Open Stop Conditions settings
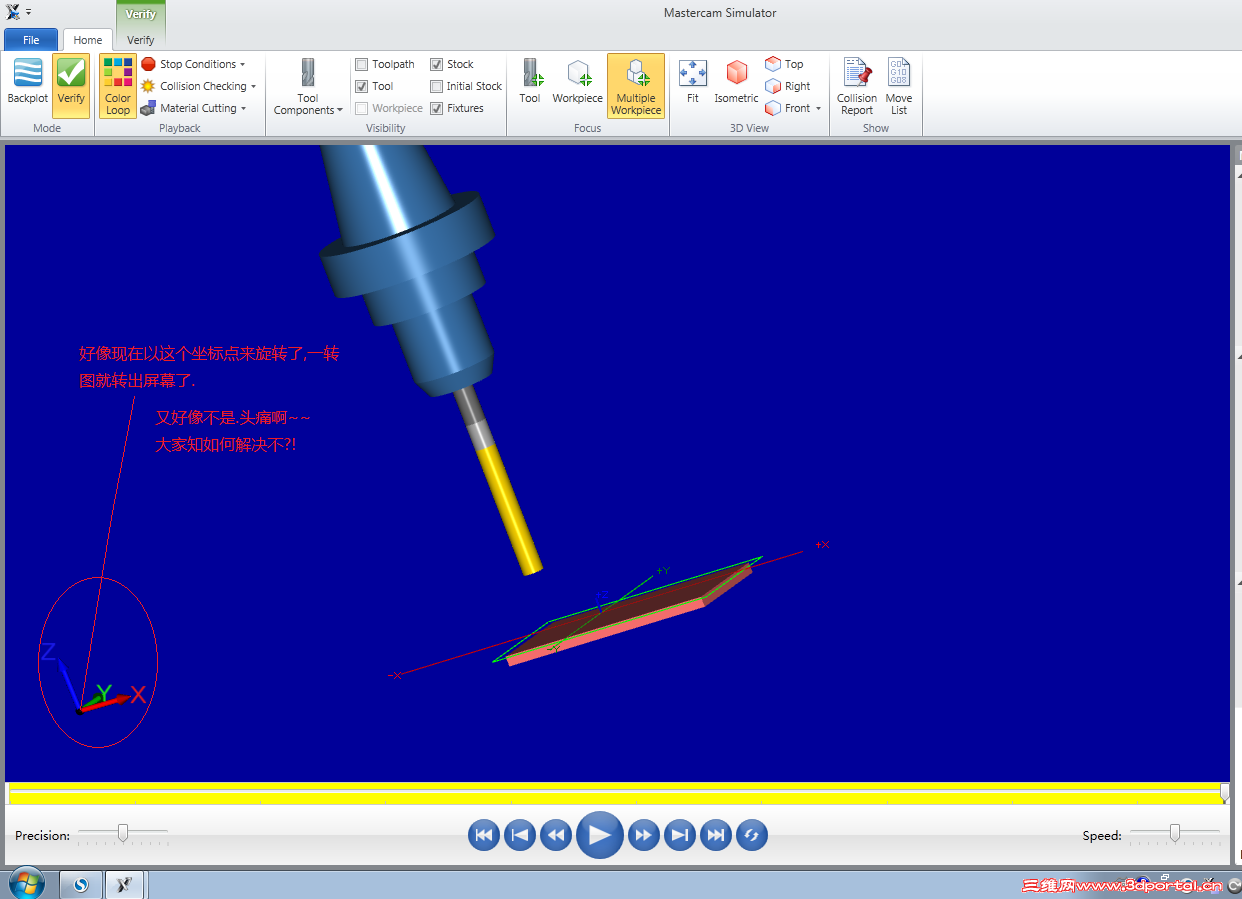 (x=192, y=64)
